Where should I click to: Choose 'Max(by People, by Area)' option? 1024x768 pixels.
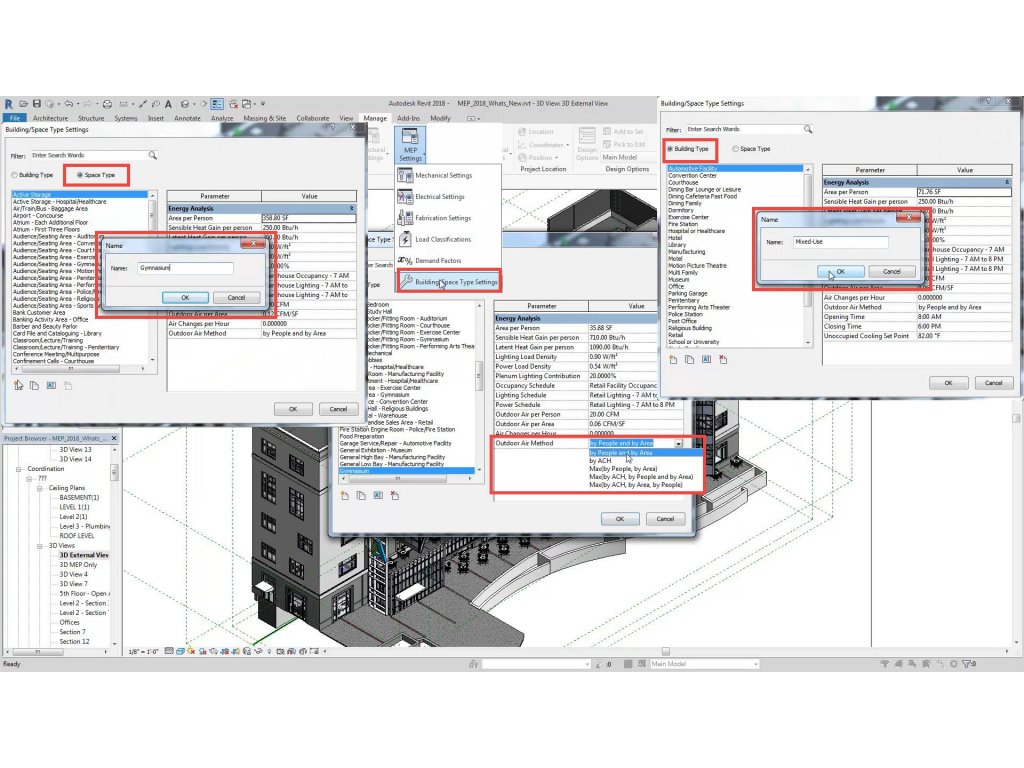tap(623, 469)
